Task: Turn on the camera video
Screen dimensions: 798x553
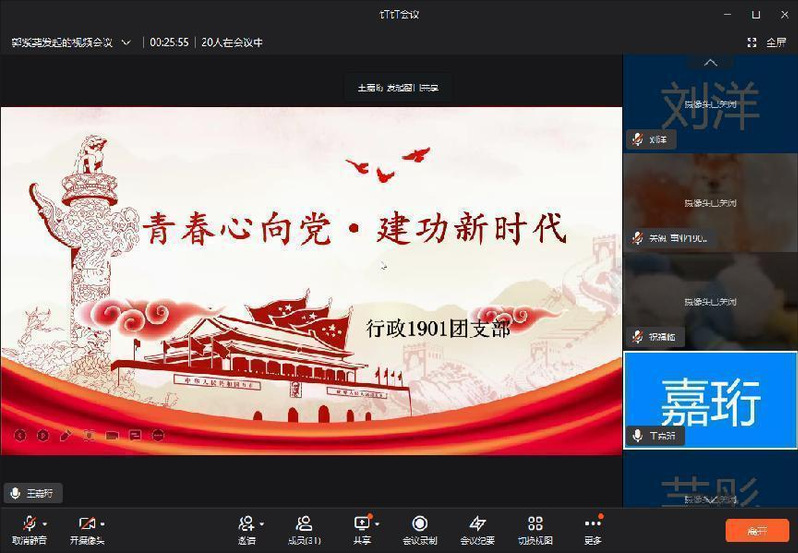Action: (x=86, y=523)
